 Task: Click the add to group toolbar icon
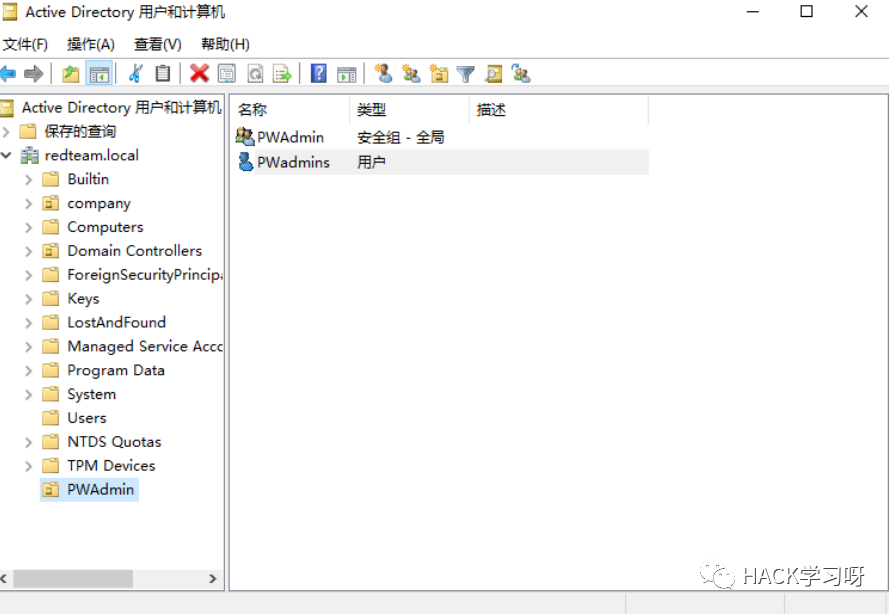click(x=521, y=73)
